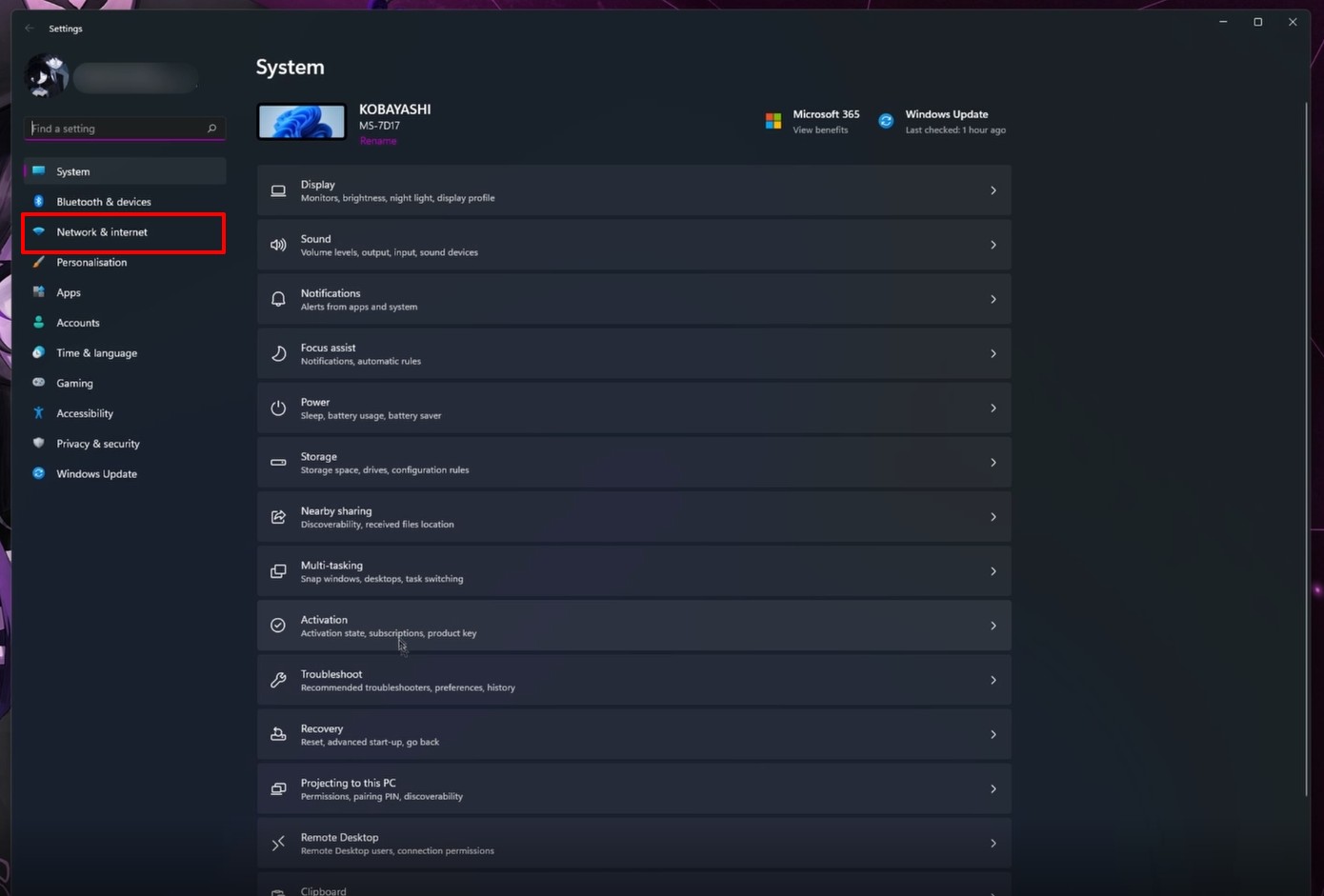Click the Bluetooth & devices sidebar icon
The height and width of the screenshot is (896, 1324).
click(39, 201)
